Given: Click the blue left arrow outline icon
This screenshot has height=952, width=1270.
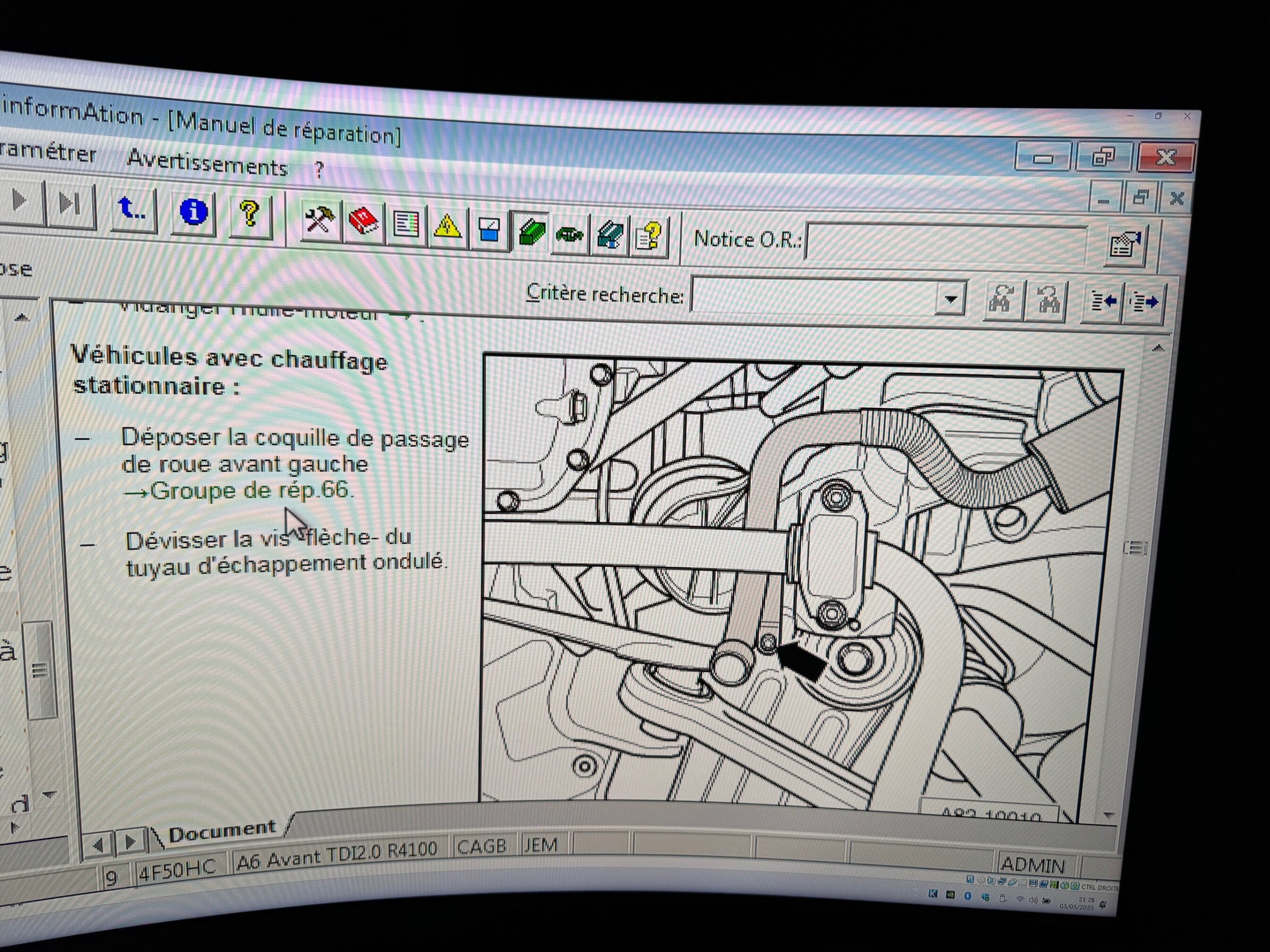Looking at the screenshot, I should point(1102,302).
